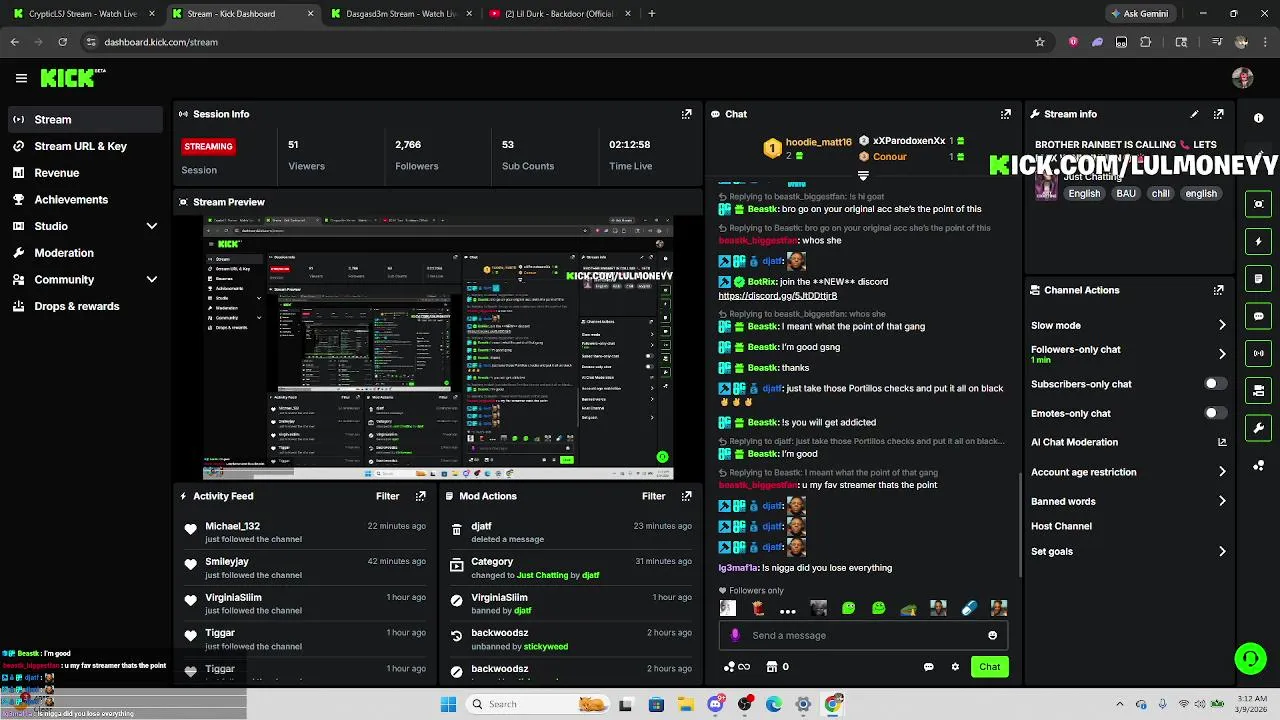Enable Emotes-only chat
This screenshot has height=720, width=1280.
click(1215, 413)
